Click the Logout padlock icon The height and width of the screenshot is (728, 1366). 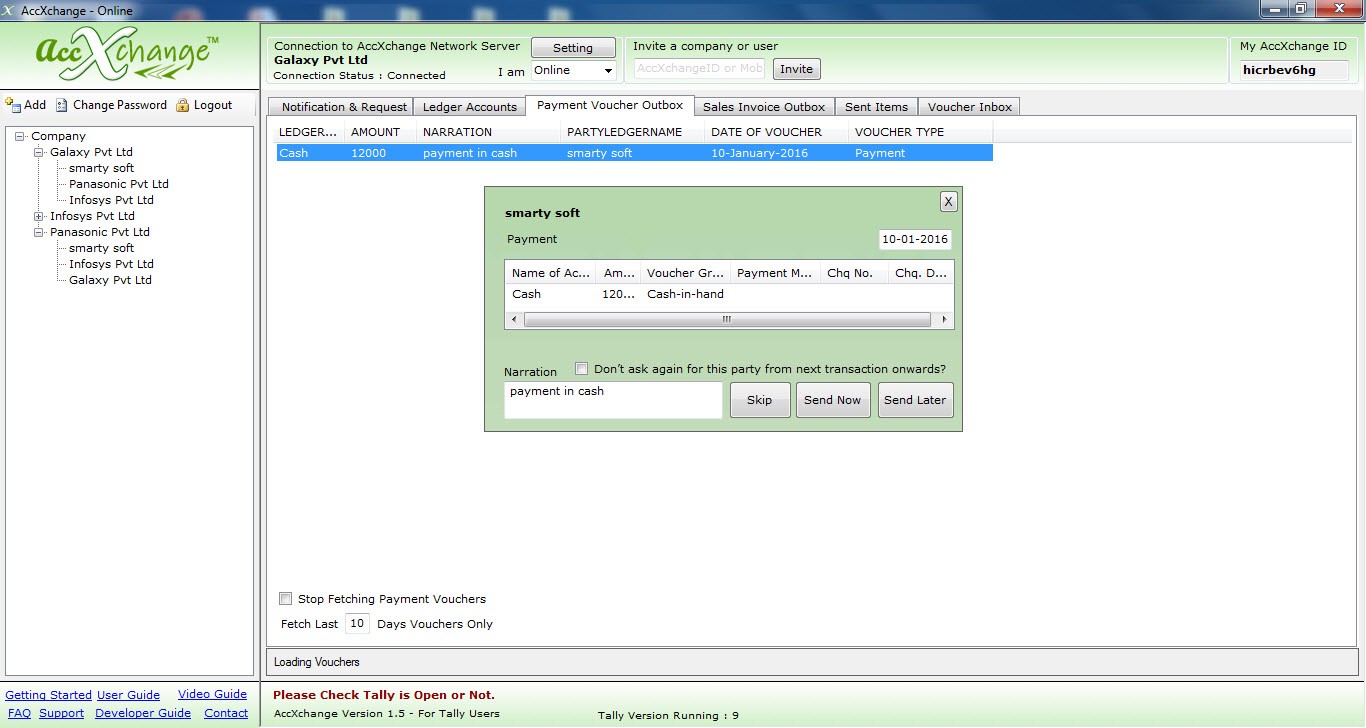(x=182, y=105)
